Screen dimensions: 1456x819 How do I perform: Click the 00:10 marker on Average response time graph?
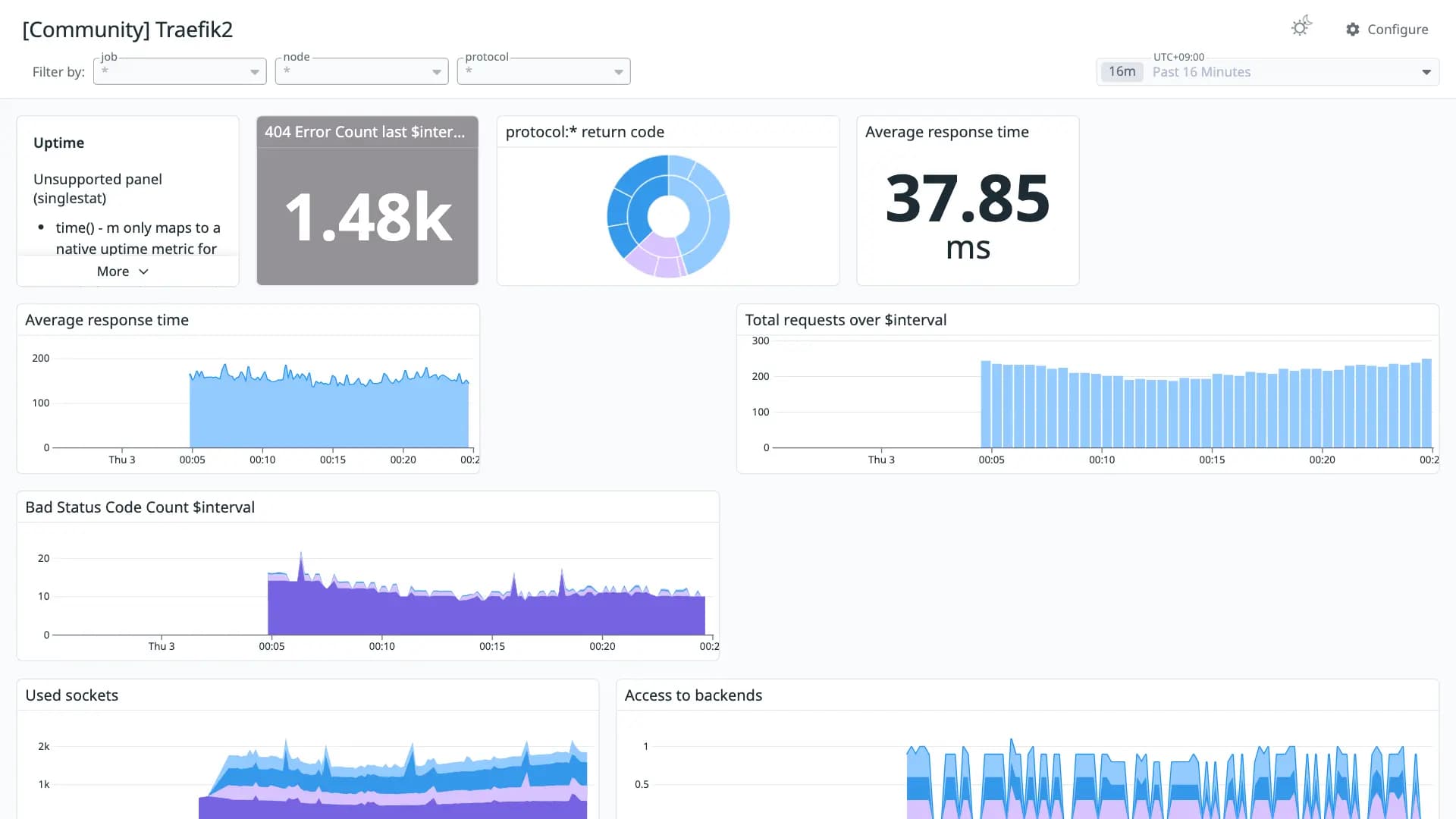[x=262, y=460]
